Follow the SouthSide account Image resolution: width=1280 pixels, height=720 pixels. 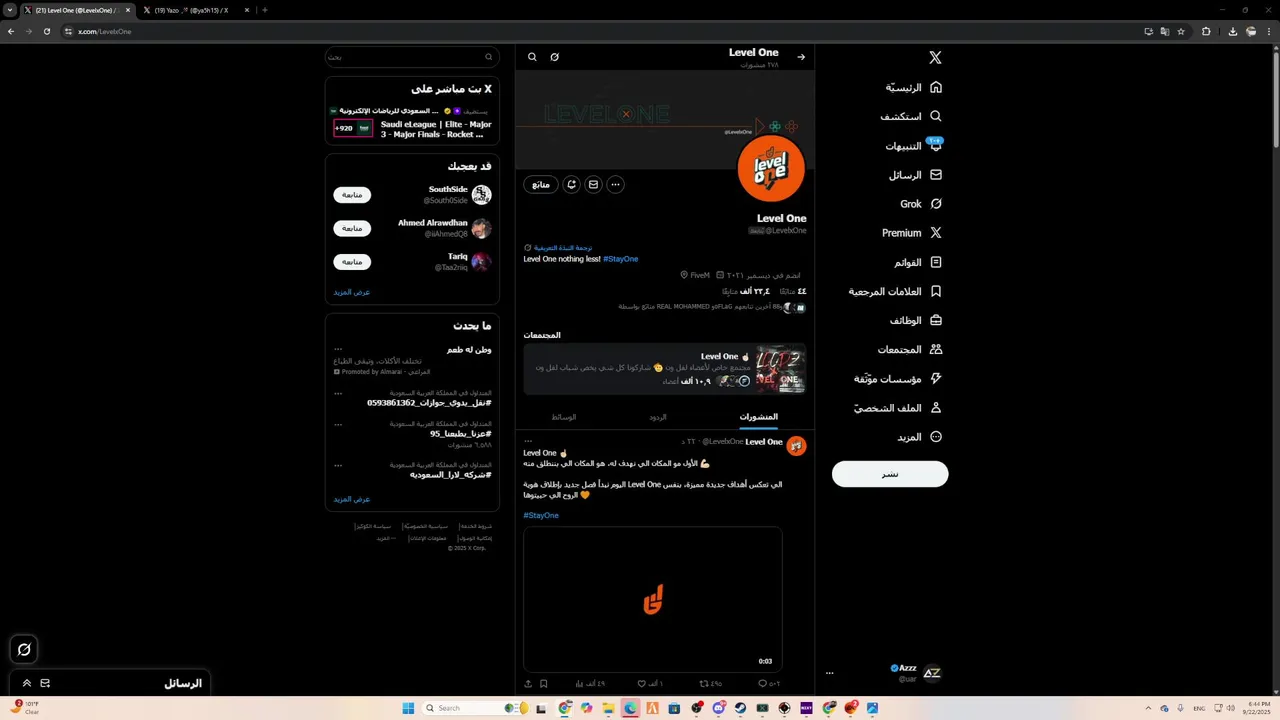pos(352,195)
